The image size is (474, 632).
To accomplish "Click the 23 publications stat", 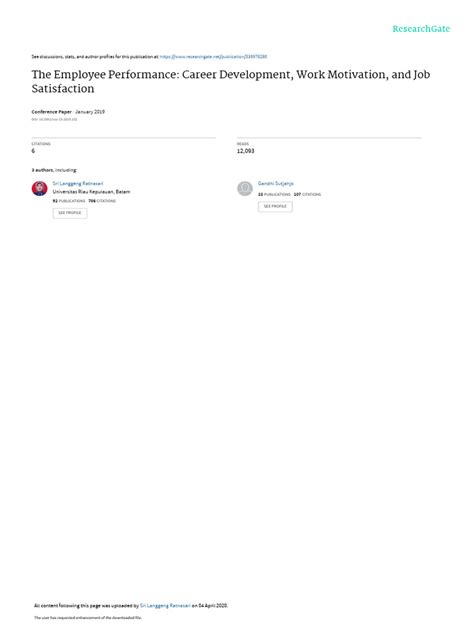I will click(x=274, y=194).
